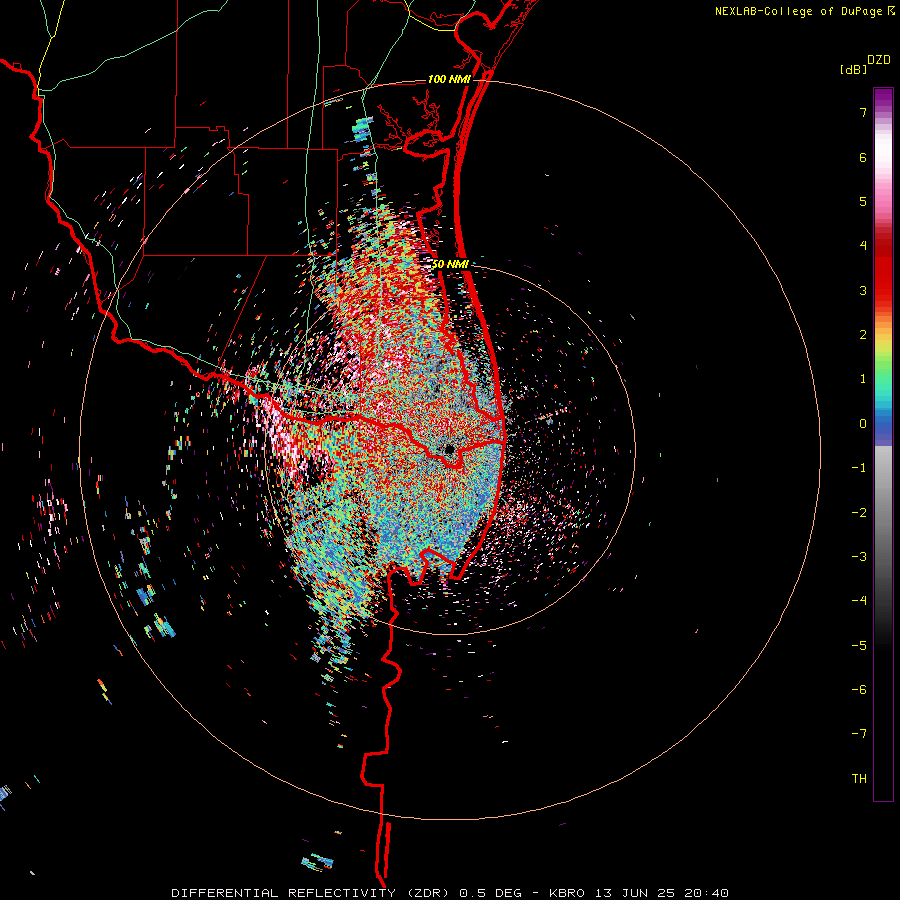Click the 100 NMI range ring label

(449, 79)
